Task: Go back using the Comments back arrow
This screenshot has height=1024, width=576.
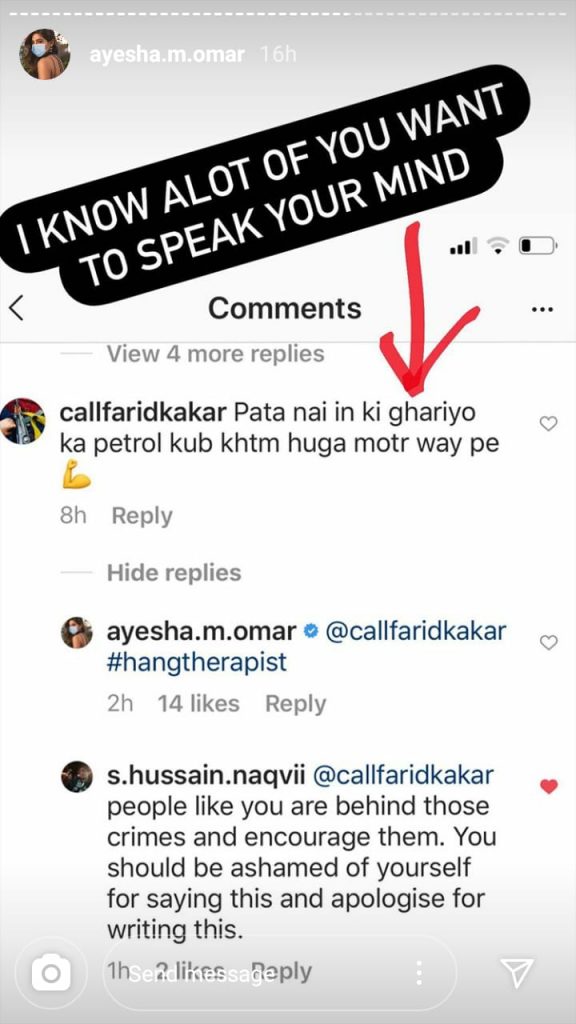Action: (x=16, y=308)
